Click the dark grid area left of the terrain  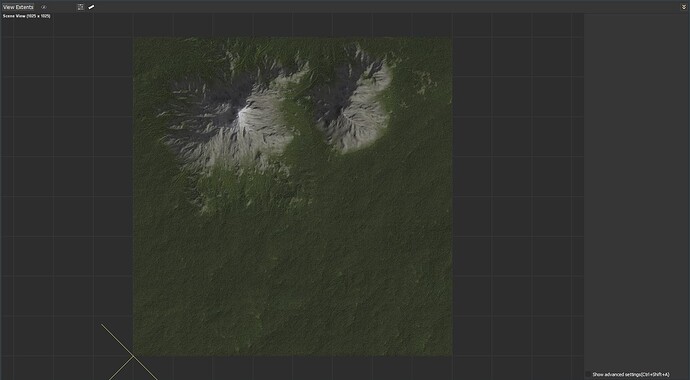[x=67, y=176]
